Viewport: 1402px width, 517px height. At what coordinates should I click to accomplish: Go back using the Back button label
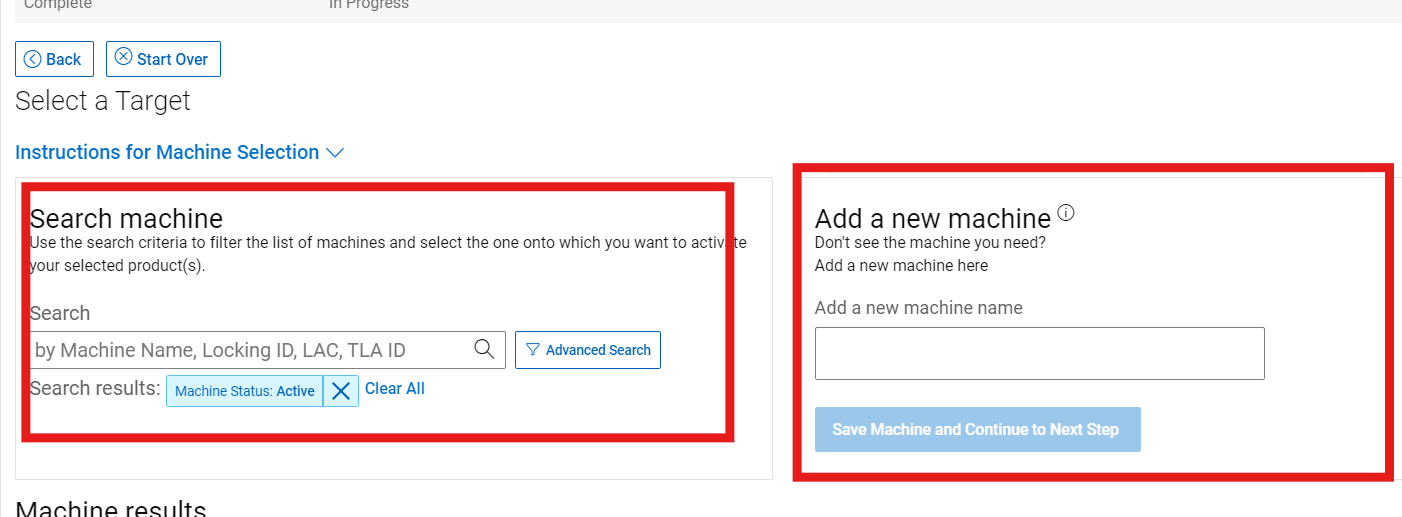pyautogui.click(x=63, y=59)
